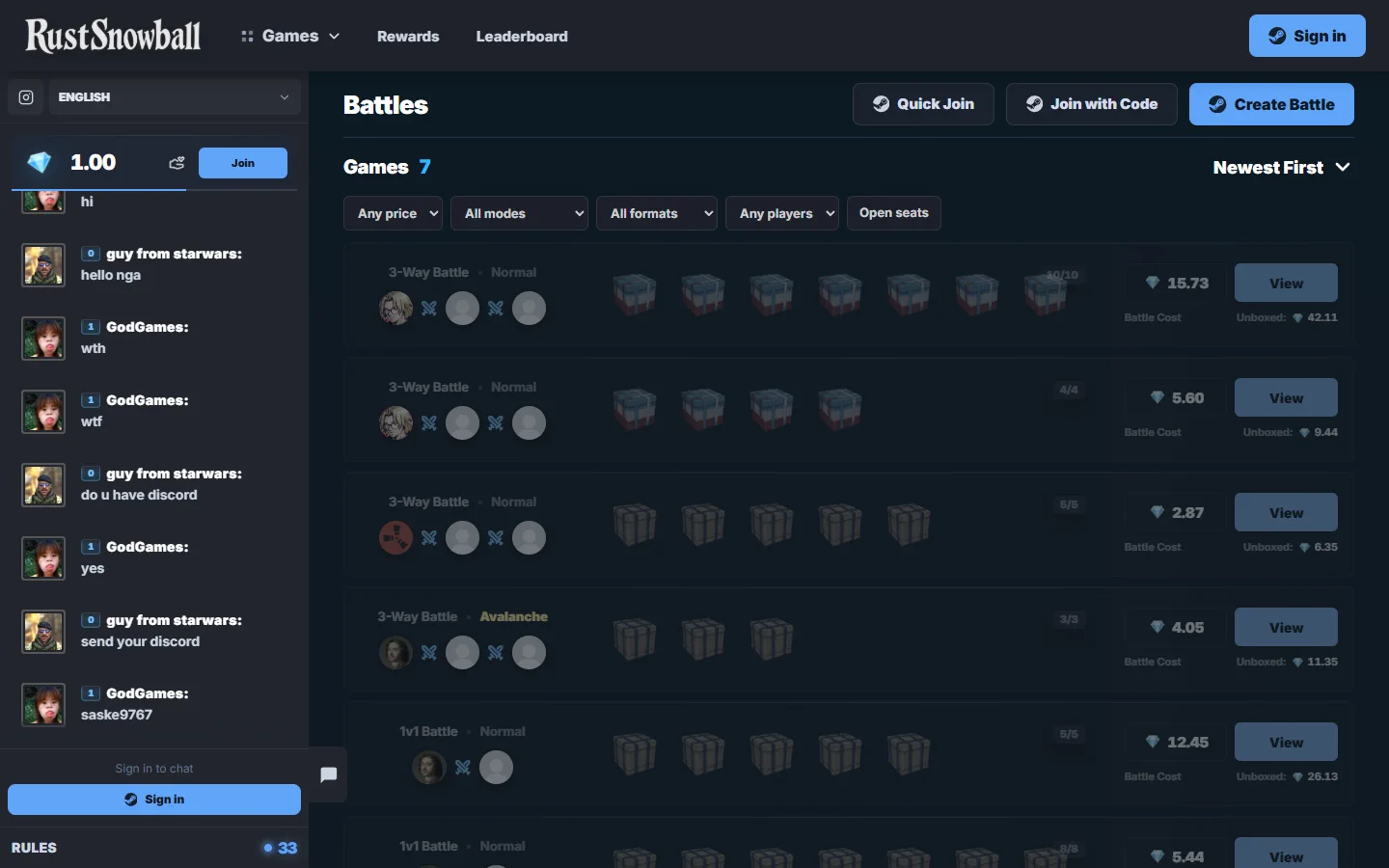The width and height of the screenshot is (1389, 868).
Task: Click the Create Battle button
Action: pos(1271,104)
